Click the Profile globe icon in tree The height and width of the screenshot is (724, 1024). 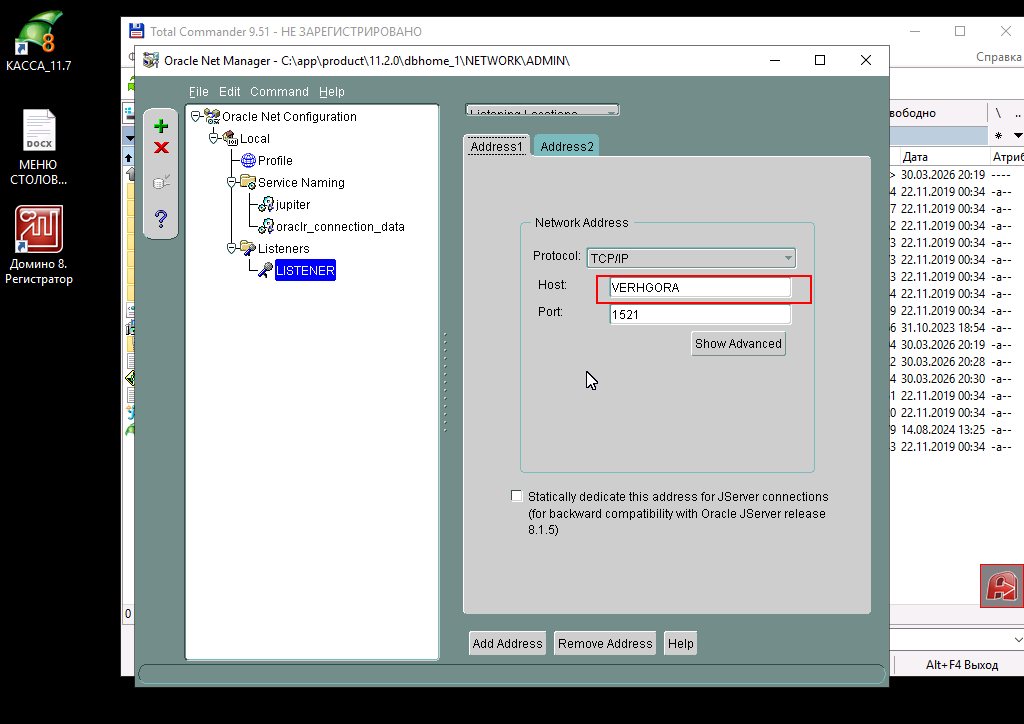249,160
